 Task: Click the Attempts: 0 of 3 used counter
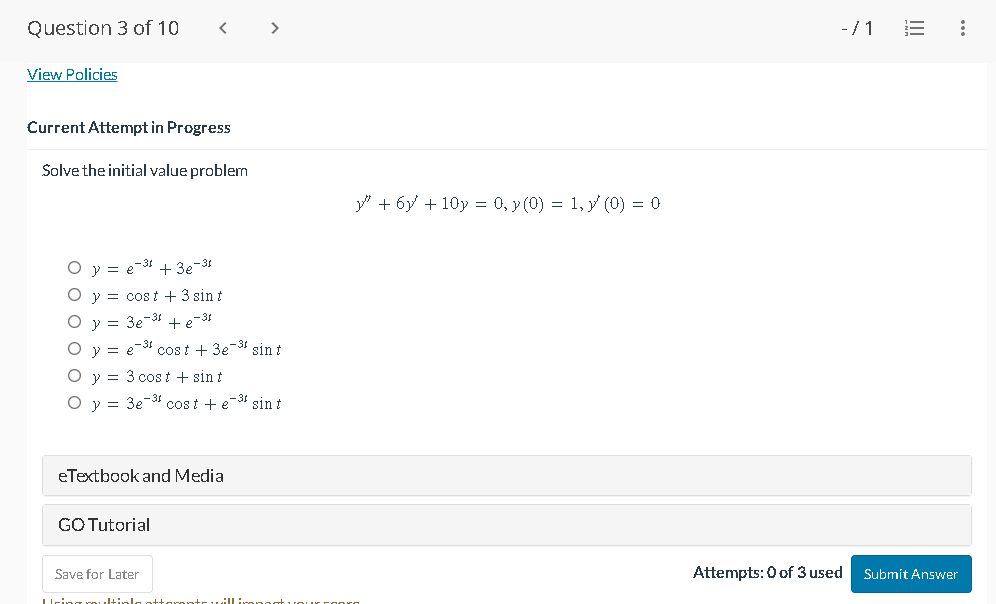[x=766, y=572]
